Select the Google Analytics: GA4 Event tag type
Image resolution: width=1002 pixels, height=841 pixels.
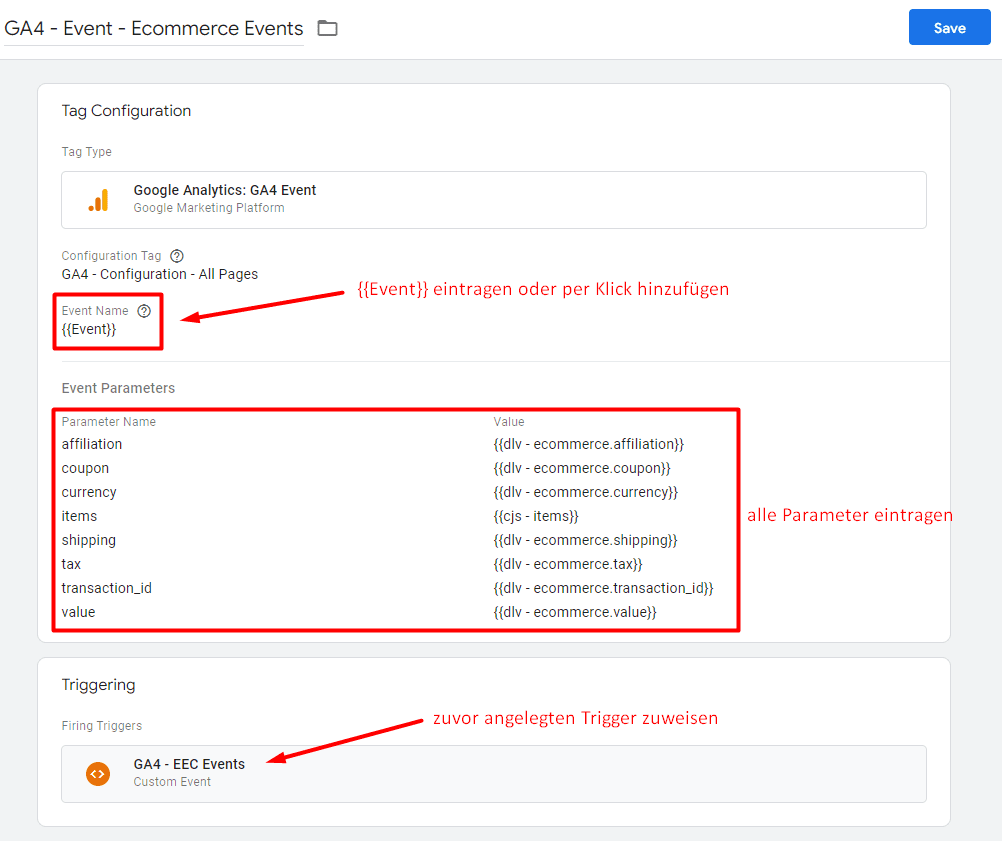click(493, 199)
